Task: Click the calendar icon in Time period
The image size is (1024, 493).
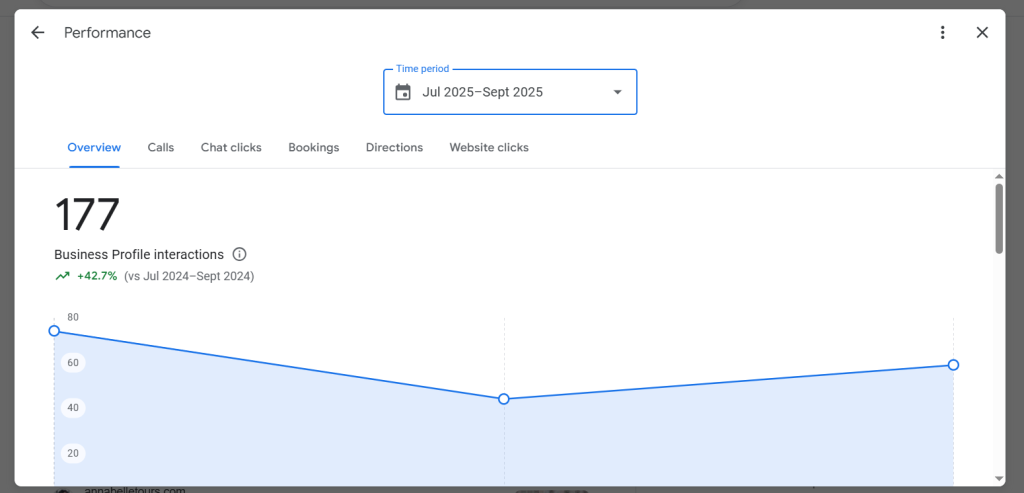Action: [403, 92]
